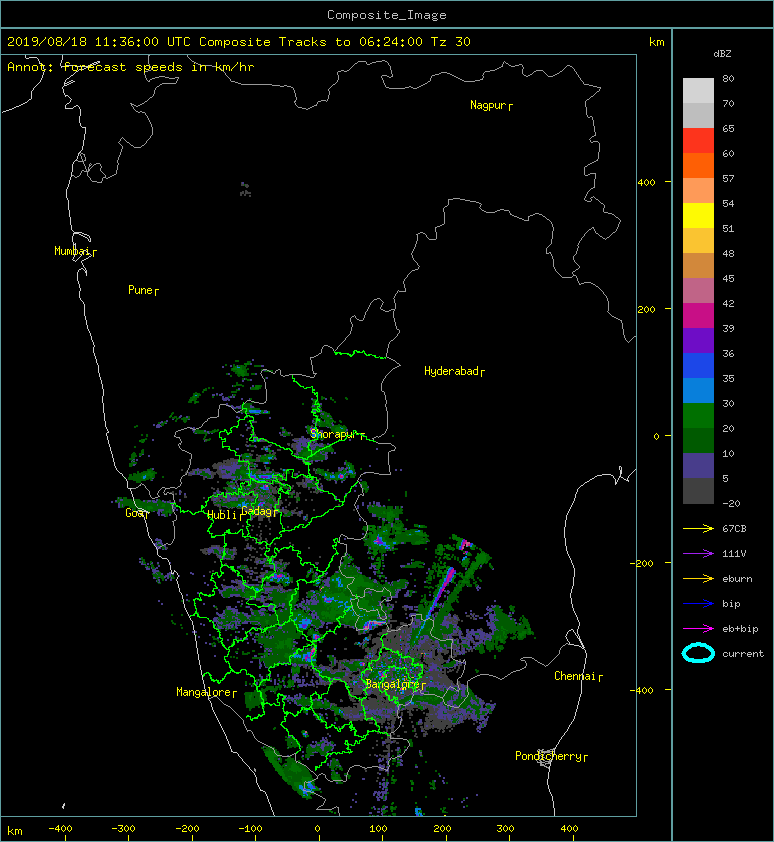Image resolution: width=774 pixels, height=842 pixels.
Task: Select the Chennai city label
Action: [575, 676]
